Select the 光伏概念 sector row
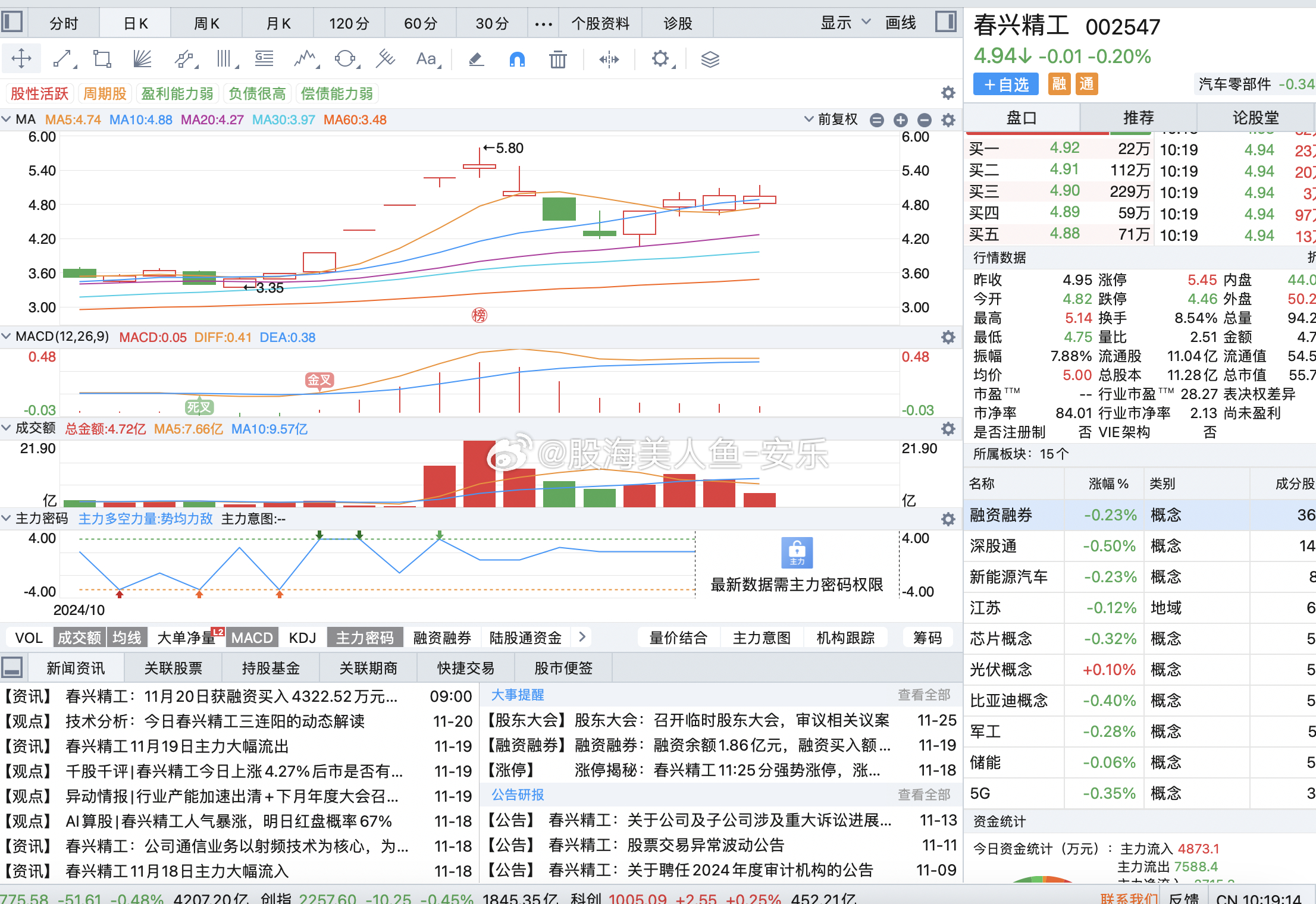 tap(1139, 670)
